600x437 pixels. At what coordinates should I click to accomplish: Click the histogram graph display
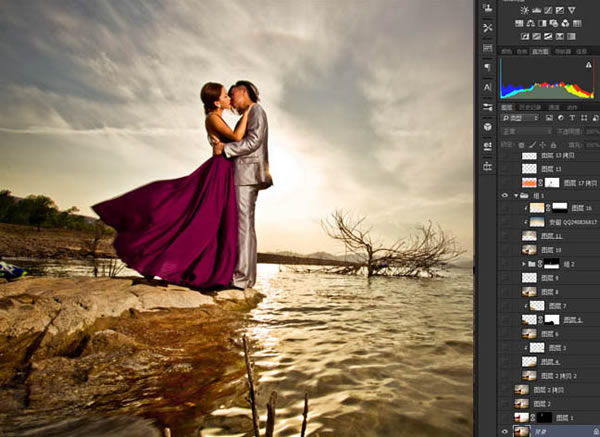pyautogui.click(x=546, y=79)
